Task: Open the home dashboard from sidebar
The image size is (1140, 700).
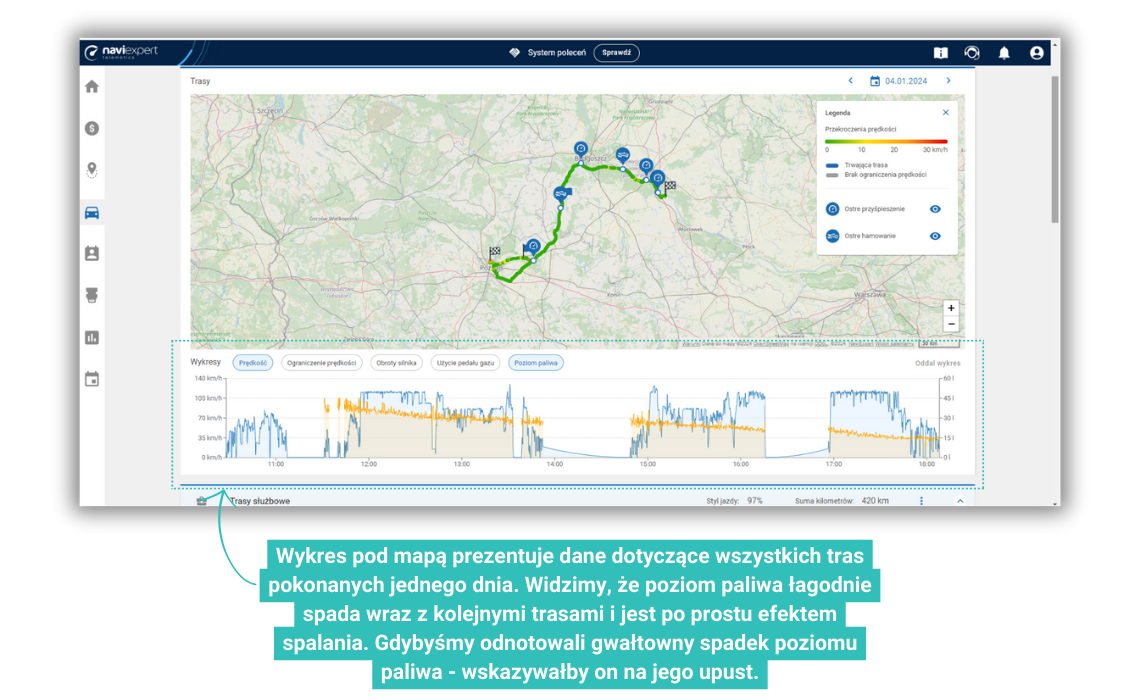Action: click(x=92, y=86)
